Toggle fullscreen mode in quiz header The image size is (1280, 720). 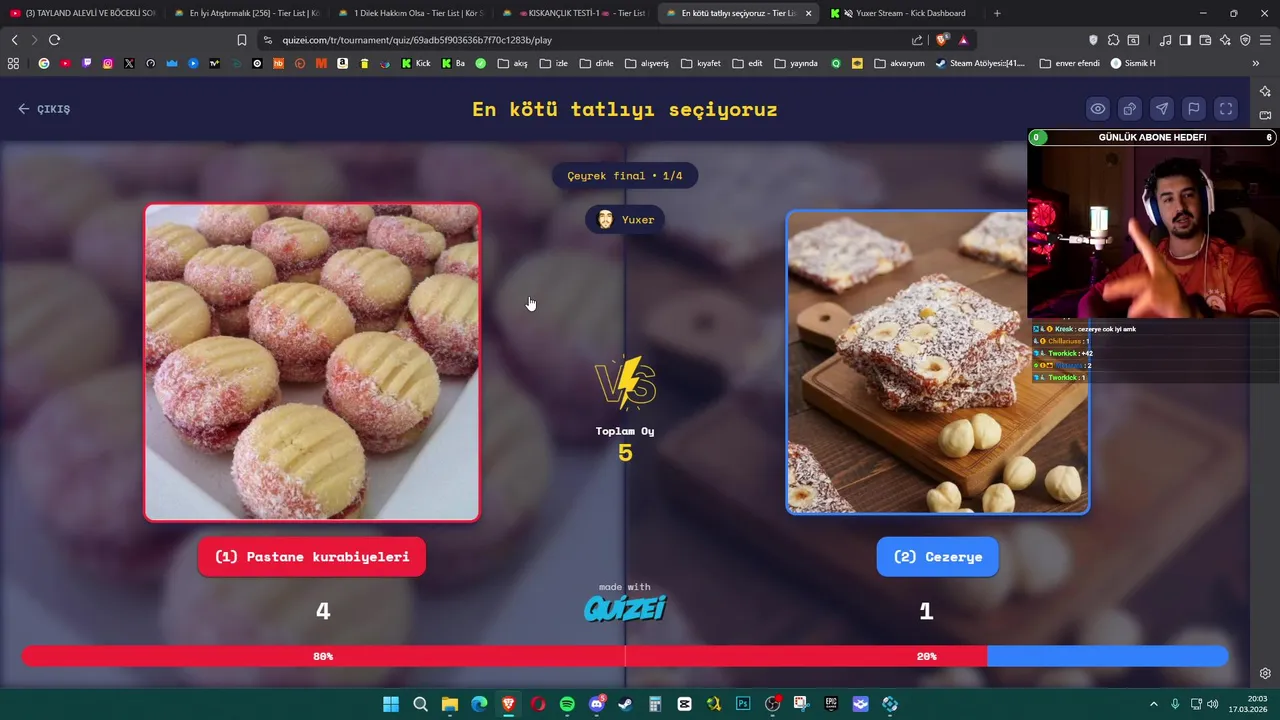(1226, 109)
